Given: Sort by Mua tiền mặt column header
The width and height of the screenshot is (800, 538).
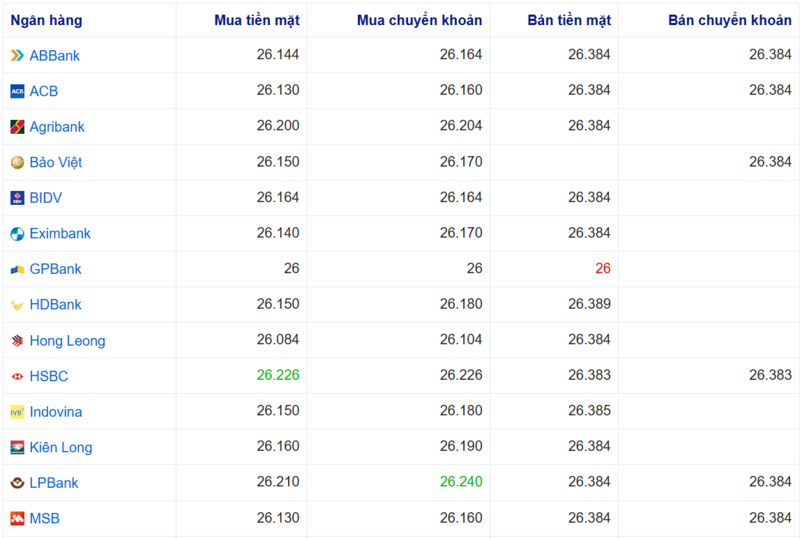Looking at the screenshot, I should (x=256, y=20).
